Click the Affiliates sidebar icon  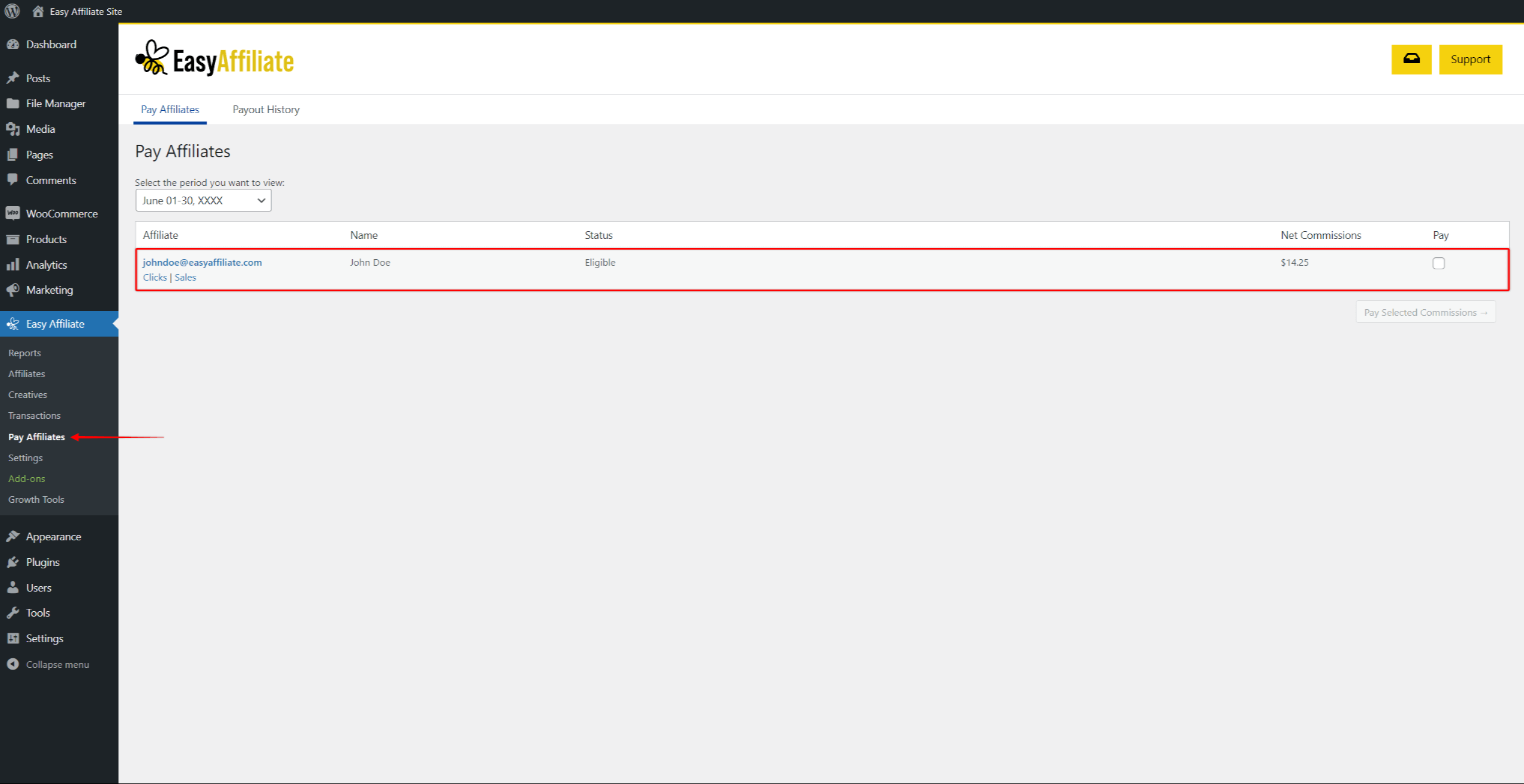coord(27,373)
